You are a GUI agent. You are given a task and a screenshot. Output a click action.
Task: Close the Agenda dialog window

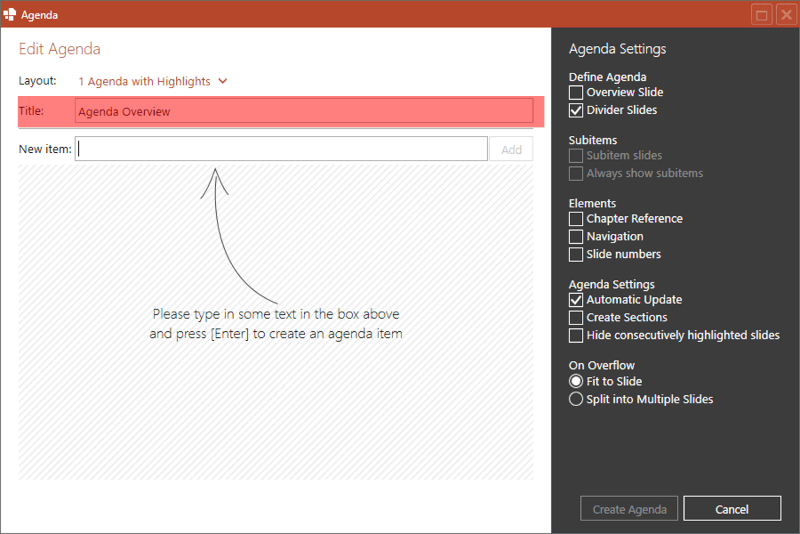click(785, 15)
